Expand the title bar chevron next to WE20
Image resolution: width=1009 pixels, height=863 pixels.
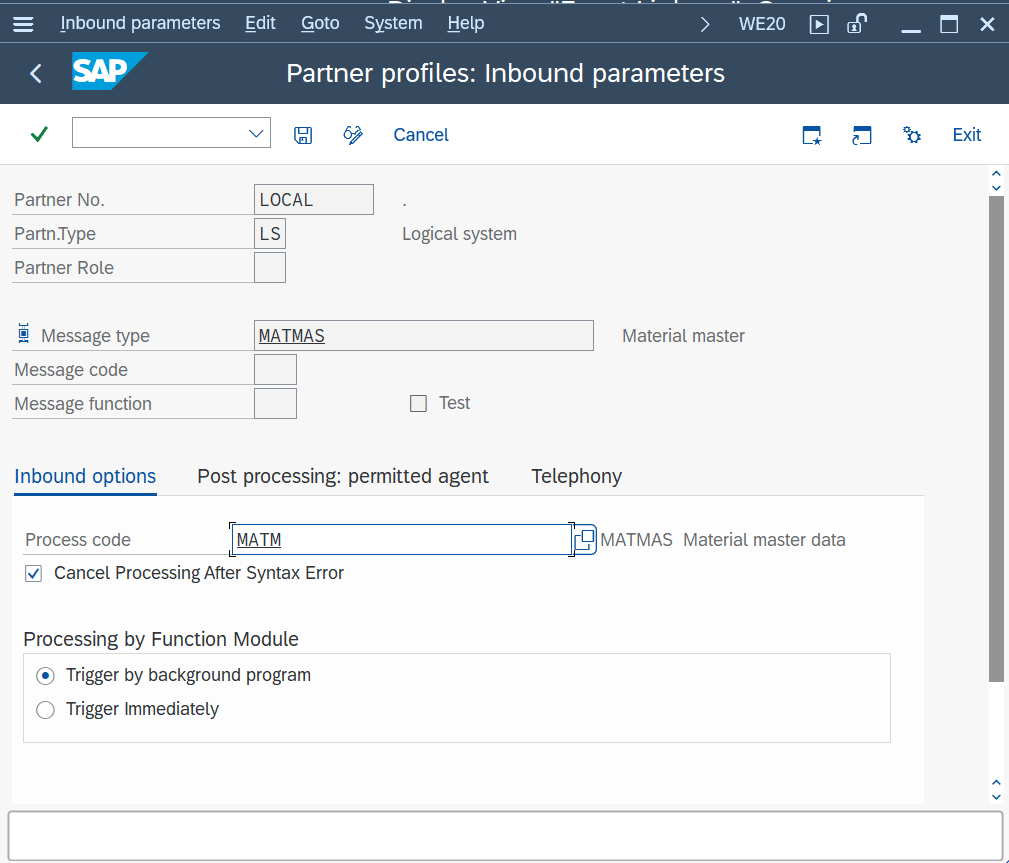705,24
